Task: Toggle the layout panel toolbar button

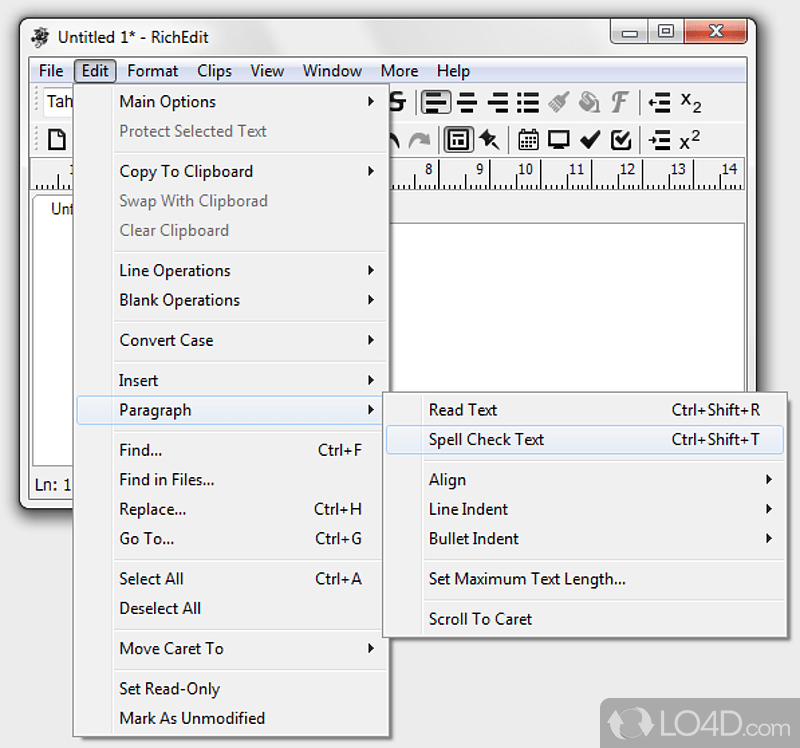Action: pos(458,140)
